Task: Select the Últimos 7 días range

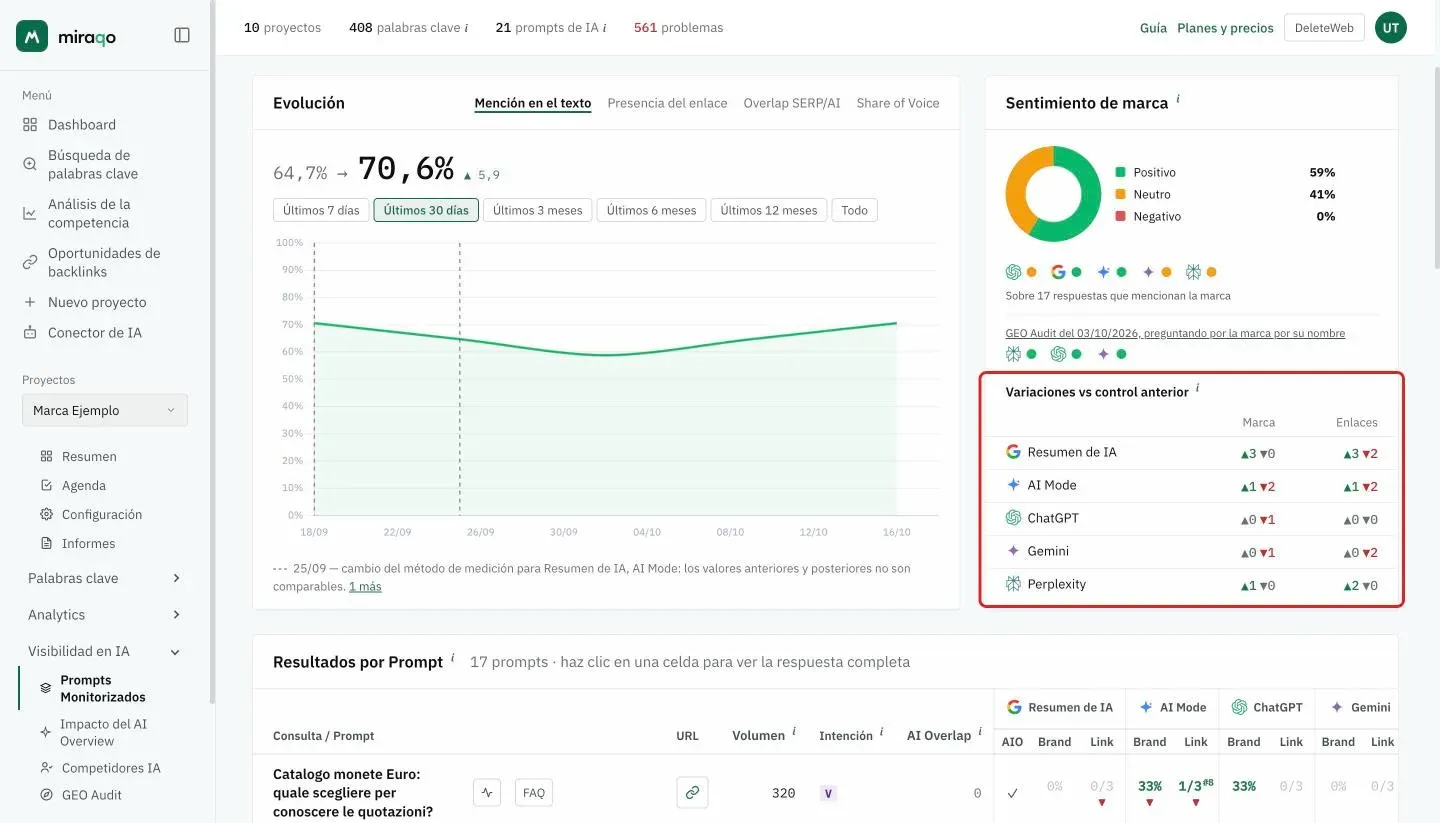Action: (321, 210)
